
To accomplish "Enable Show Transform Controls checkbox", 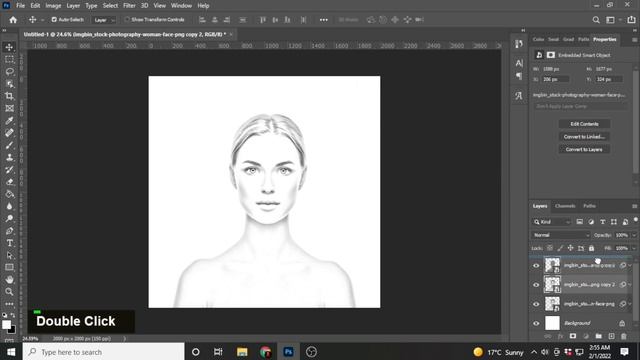I will 127,20.
